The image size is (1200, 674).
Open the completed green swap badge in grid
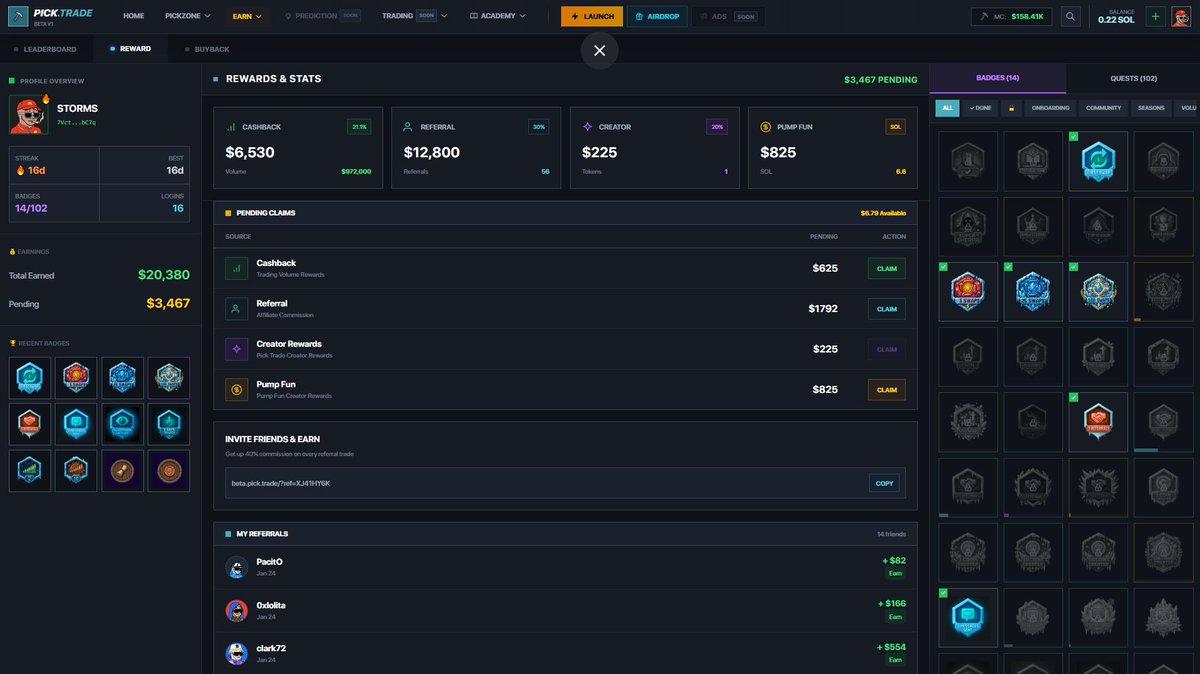(1098, 161)
